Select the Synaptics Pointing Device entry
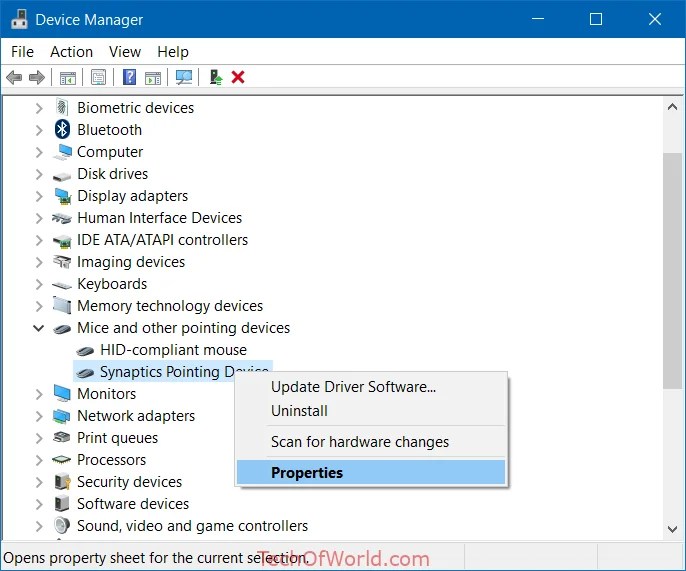The image size is (686, 571). tap(172, 371)
